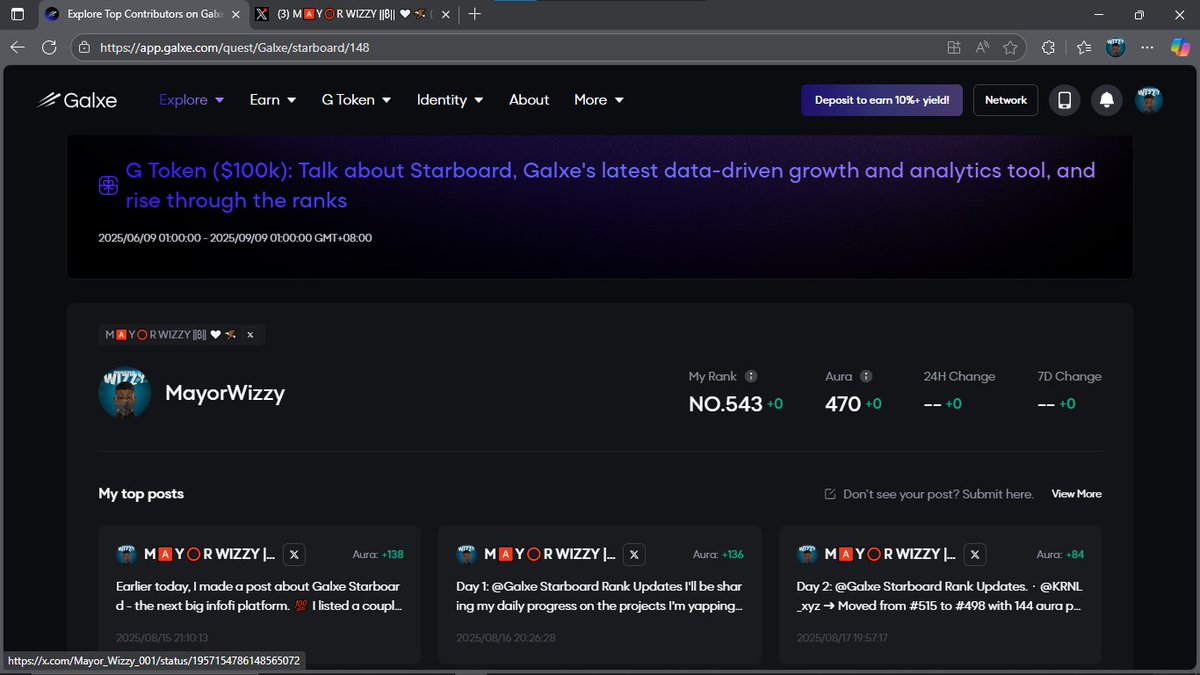This screenshot has width=1200, height=675.
Task: Open the G Token ($100k) campaign title link
Action: [x=610, y=186]
